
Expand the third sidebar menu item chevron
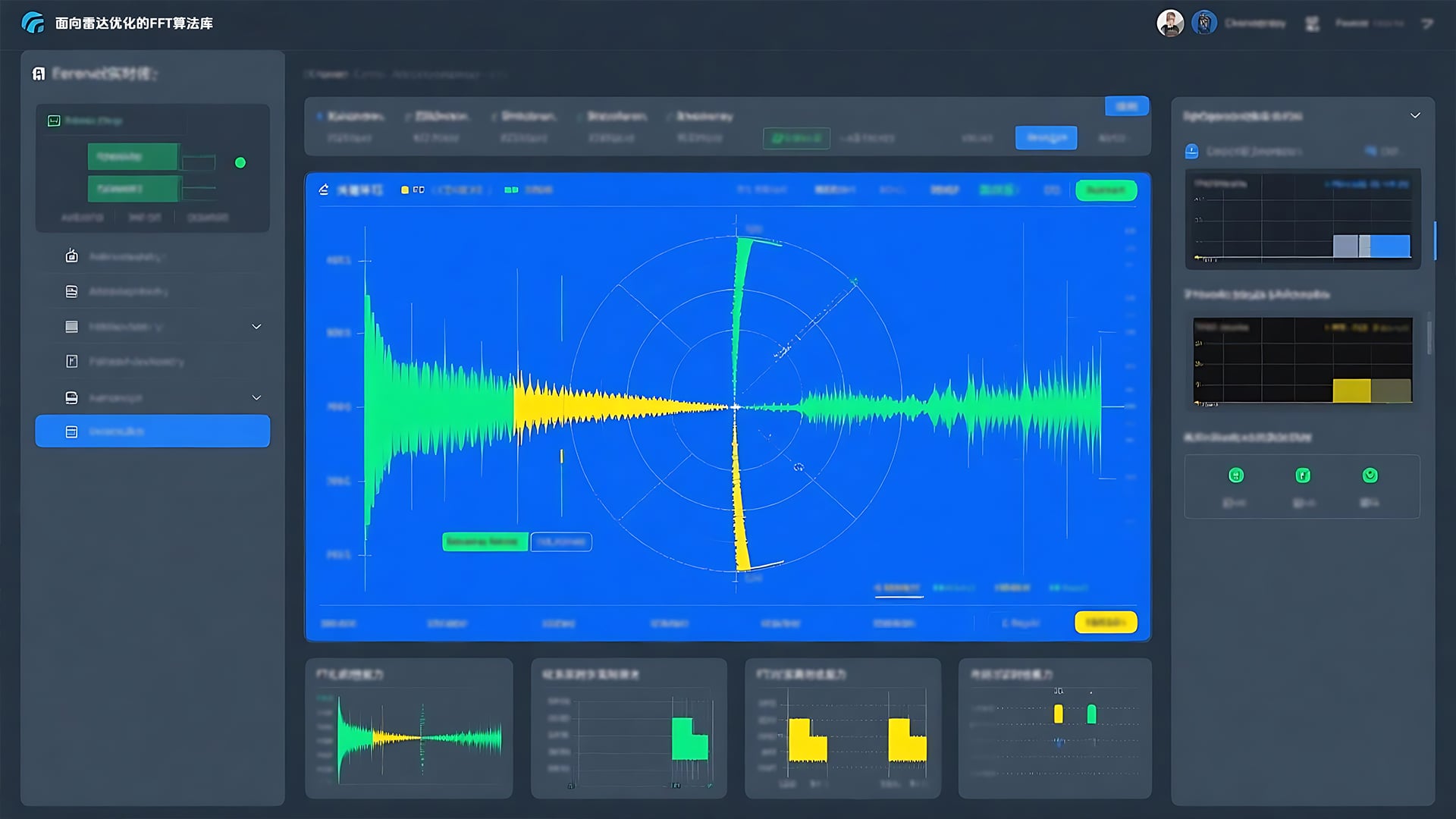256,327
